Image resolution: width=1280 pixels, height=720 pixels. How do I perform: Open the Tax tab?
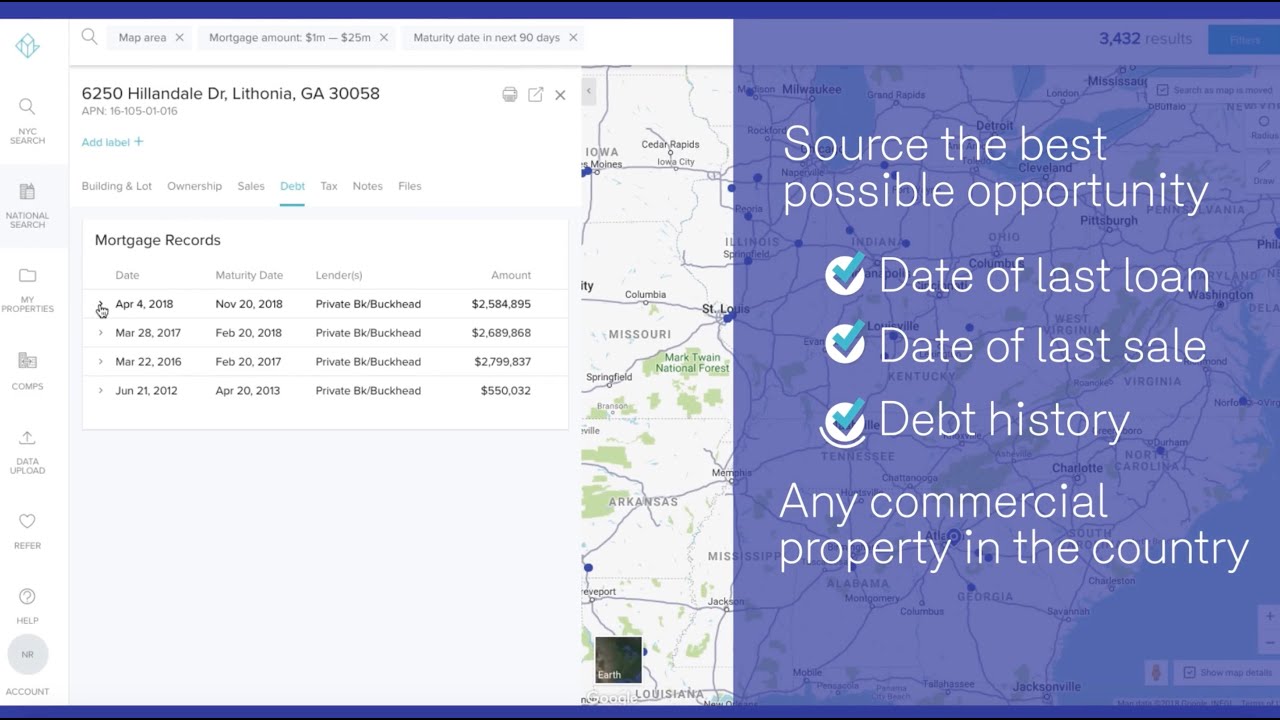[x=329, y=186]
